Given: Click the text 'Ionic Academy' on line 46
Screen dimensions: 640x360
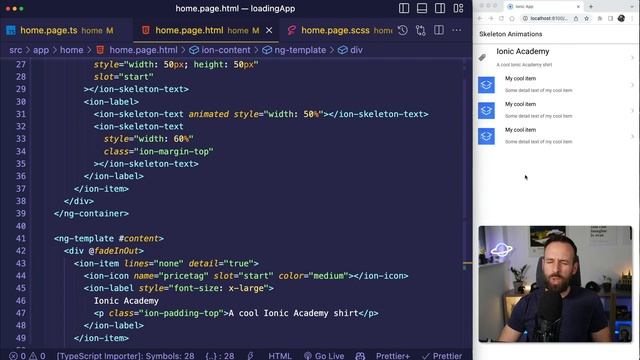Looking at the screenshot, I should [x=126, y=301].
